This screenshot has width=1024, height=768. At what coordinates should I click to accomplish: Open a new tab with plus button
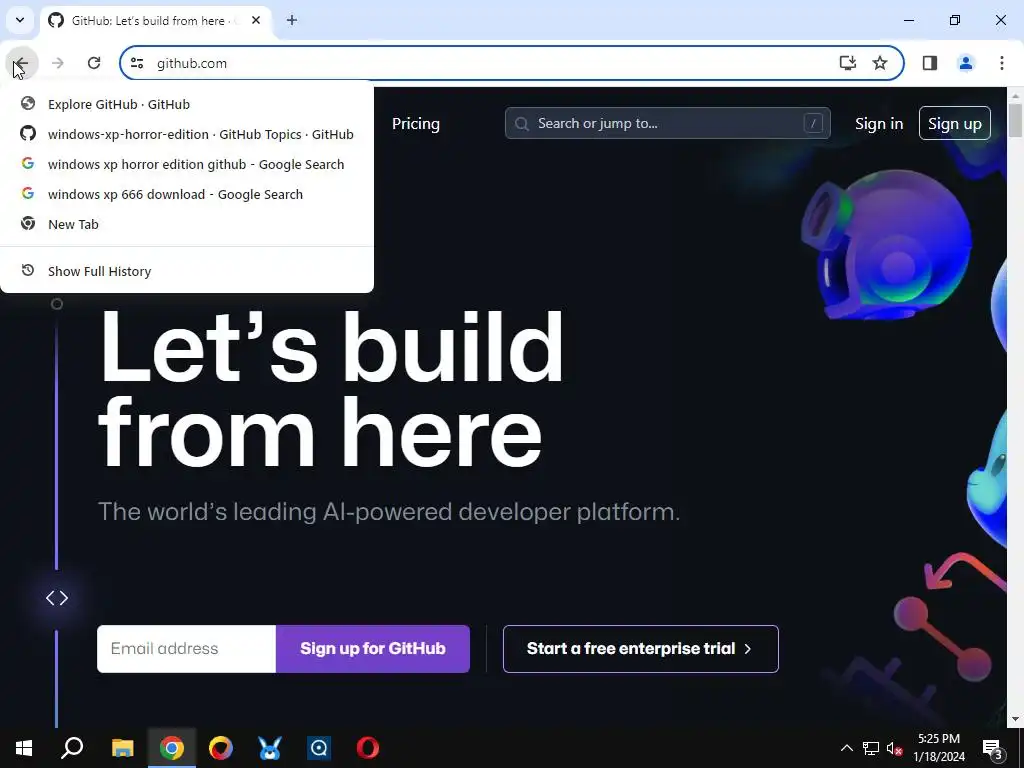point(292,20)
